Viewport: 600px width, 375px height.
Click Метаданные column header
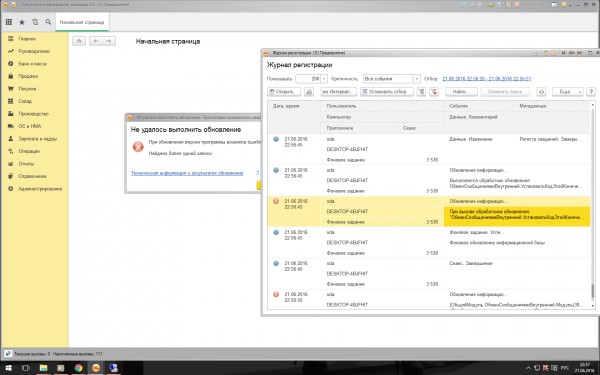click(552, 106)
